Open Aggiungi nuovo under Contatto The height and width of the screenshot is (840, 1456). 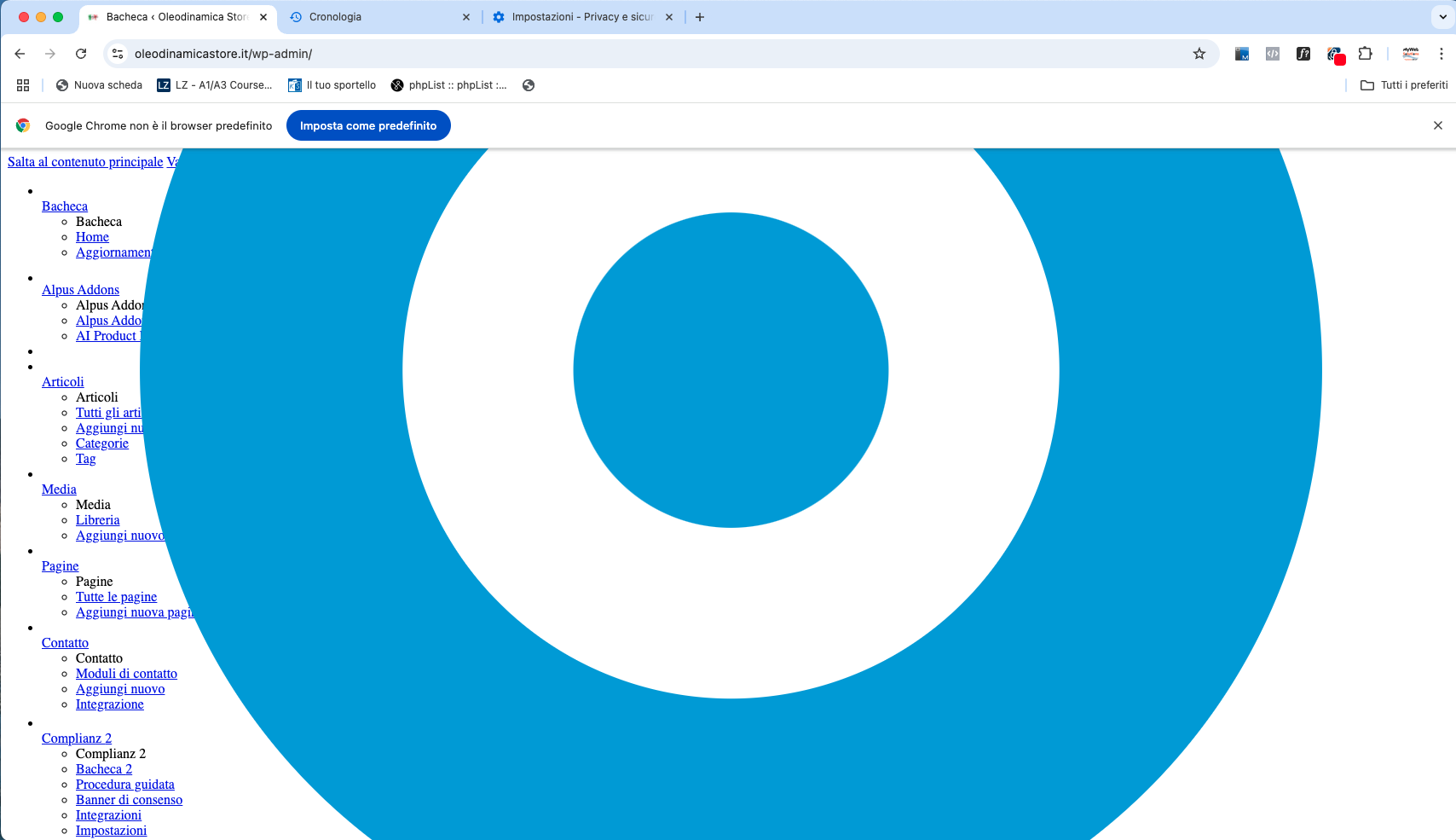coord(120,689)
